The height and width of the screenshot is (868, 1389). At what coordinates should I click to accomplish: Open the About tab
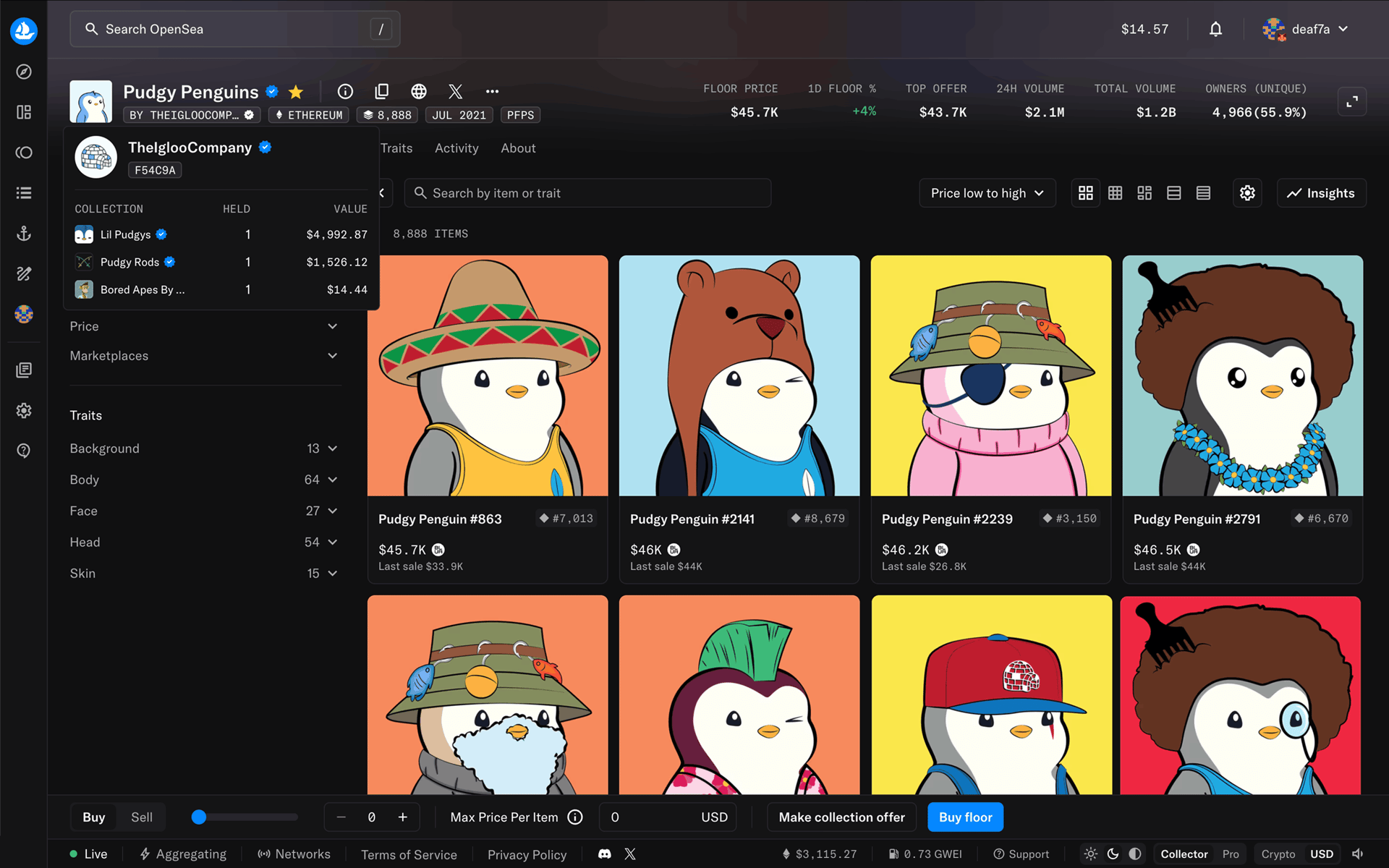click(x=518, y=148)
